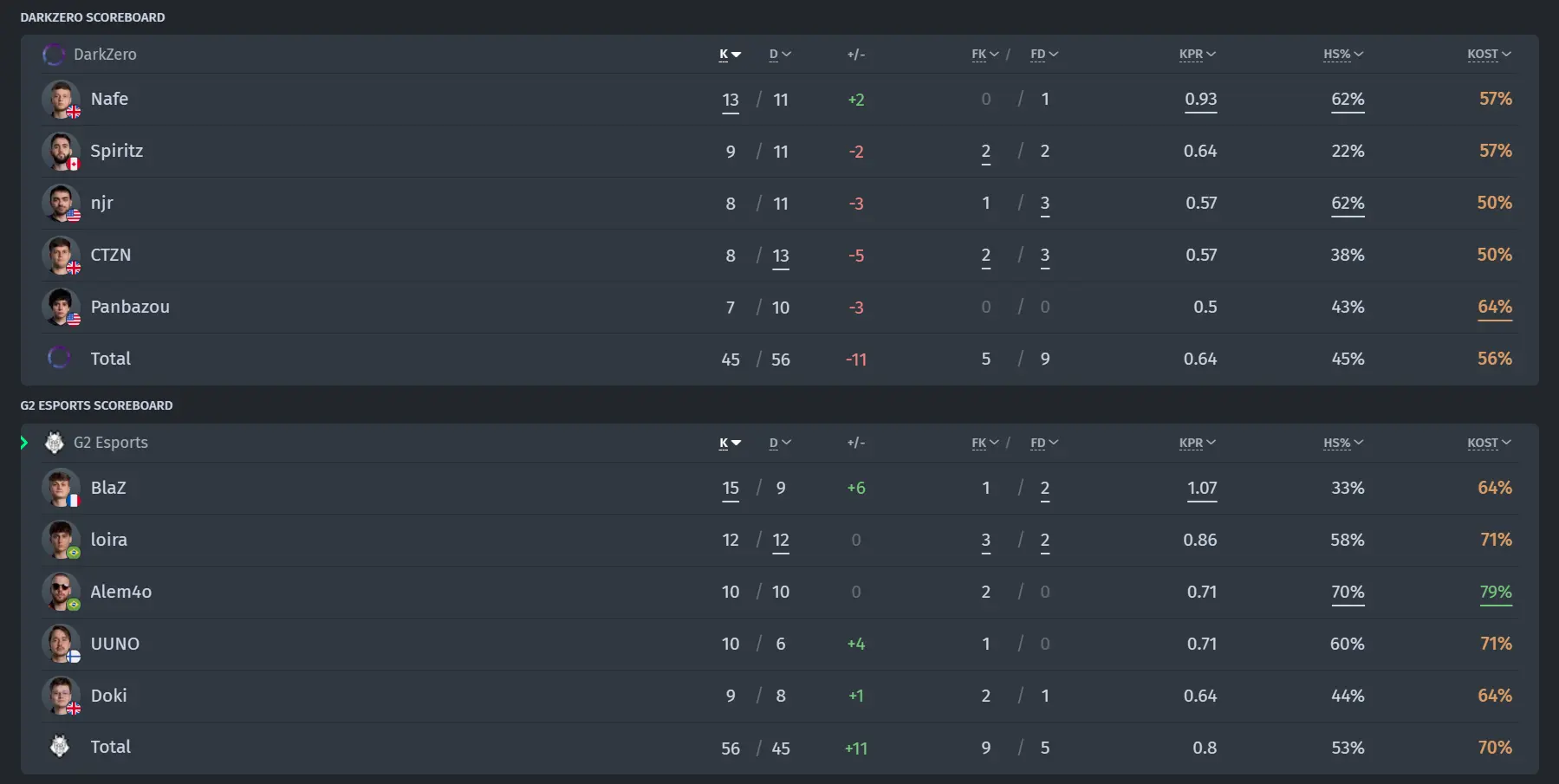Open Alem4o's player avatar
The image size is (1559, 784).
coord(61,592)
